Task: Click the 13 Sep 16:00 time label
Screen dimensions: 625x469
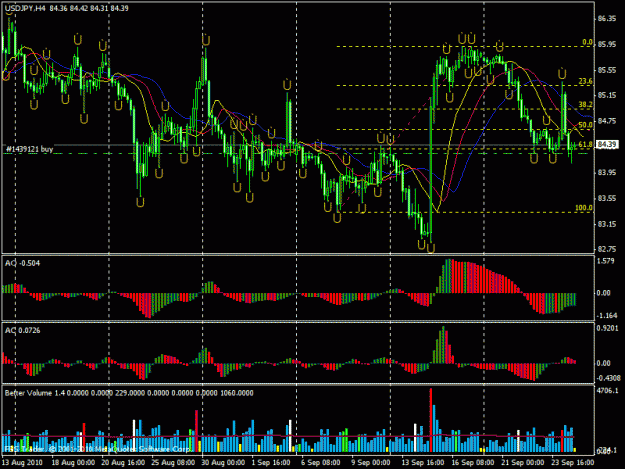Action: pos(423,463)
